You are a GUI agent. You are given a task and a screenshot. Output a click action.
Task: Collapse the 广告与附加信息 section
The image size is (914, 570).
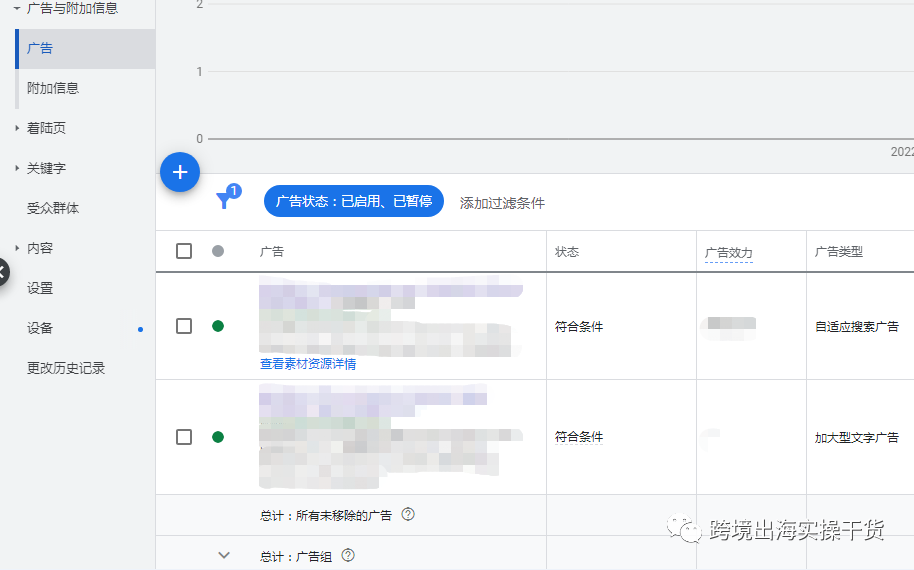[17, 8]
